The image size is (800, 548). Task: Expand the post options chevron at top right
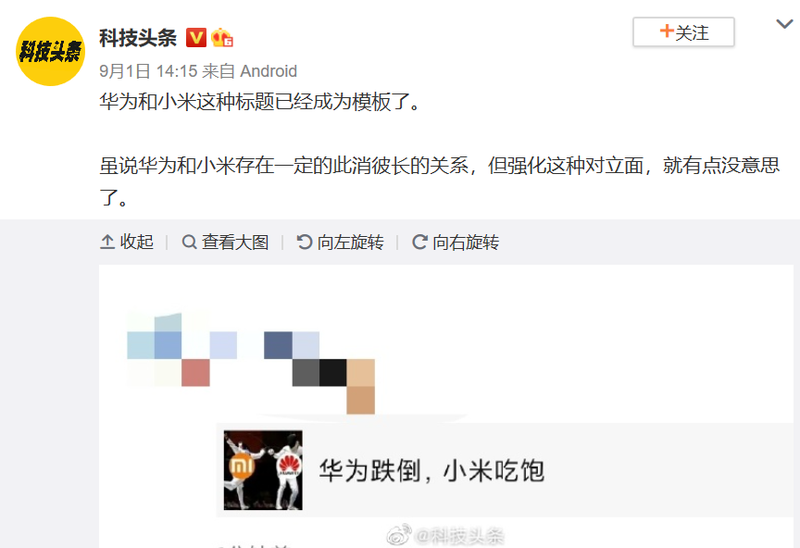(x=784, y=23)
